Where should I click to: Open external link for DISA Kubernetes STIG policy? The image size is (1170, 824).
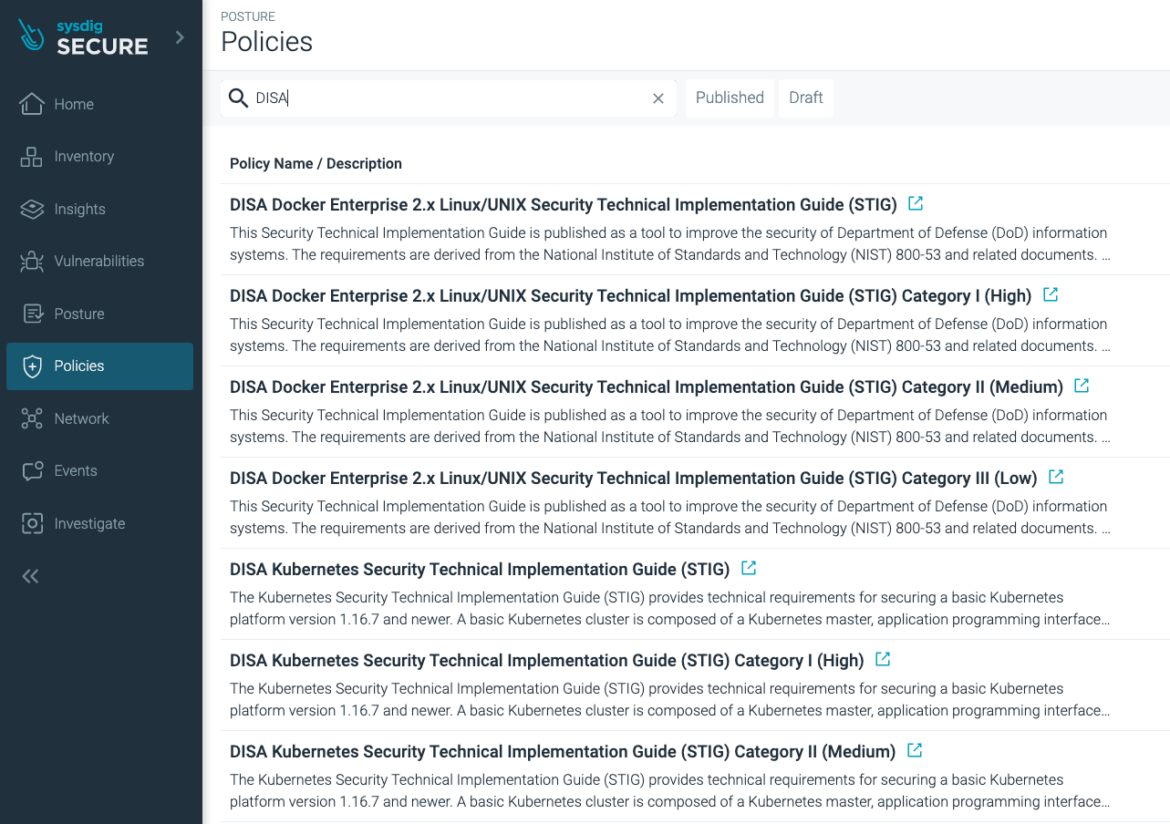coord(748,567)
